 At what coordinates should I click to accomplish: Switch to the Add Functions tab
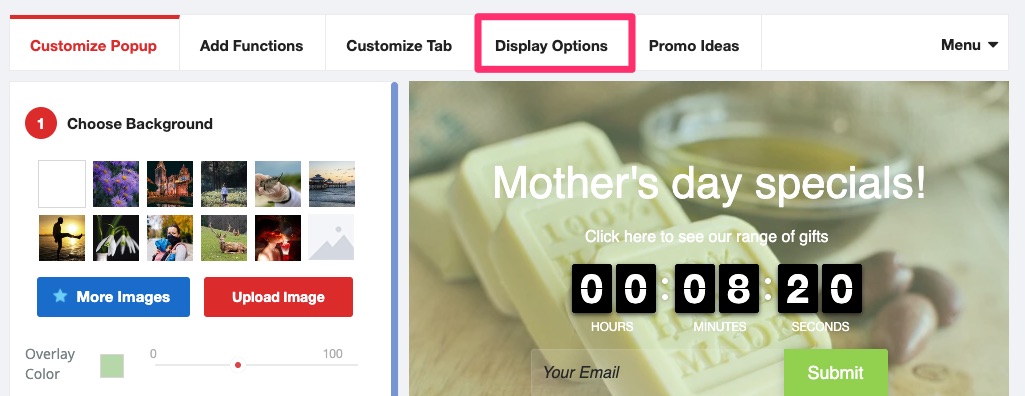coord(252,46)
